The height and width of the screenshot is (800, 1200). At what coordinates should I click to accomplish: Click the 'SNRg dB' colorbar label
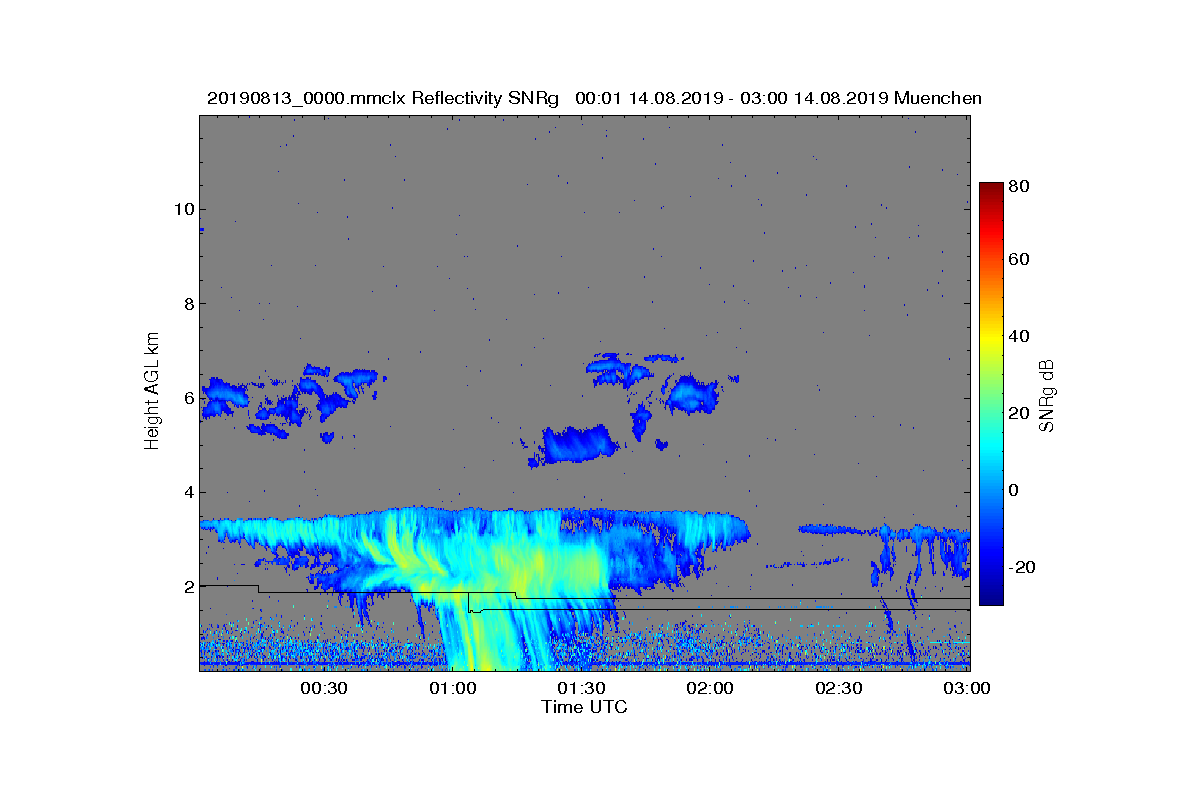point(1048,396)
